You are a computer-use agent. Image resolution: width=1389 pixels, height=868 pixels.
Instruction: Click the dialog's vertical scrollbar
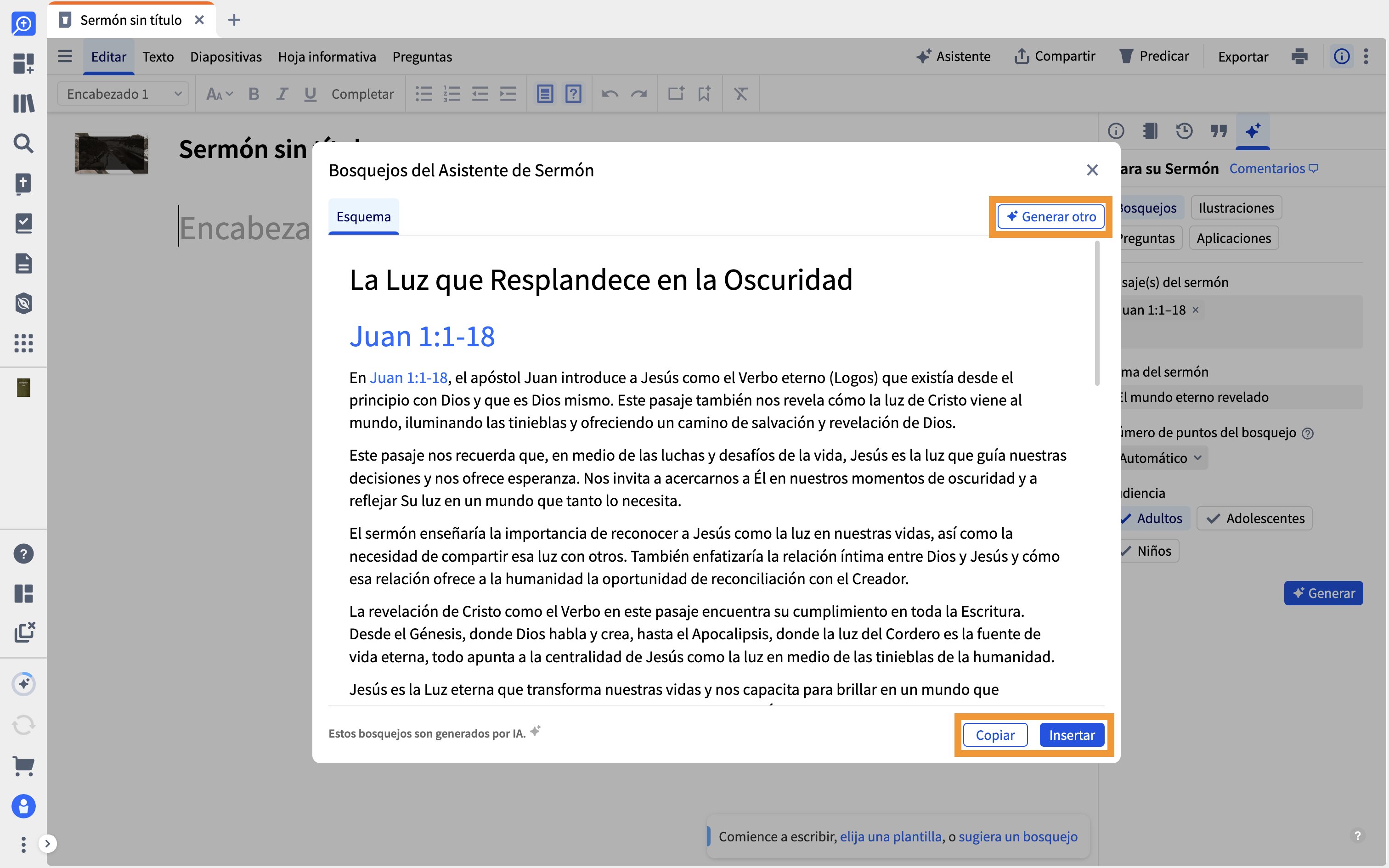tap(1097, 313)
